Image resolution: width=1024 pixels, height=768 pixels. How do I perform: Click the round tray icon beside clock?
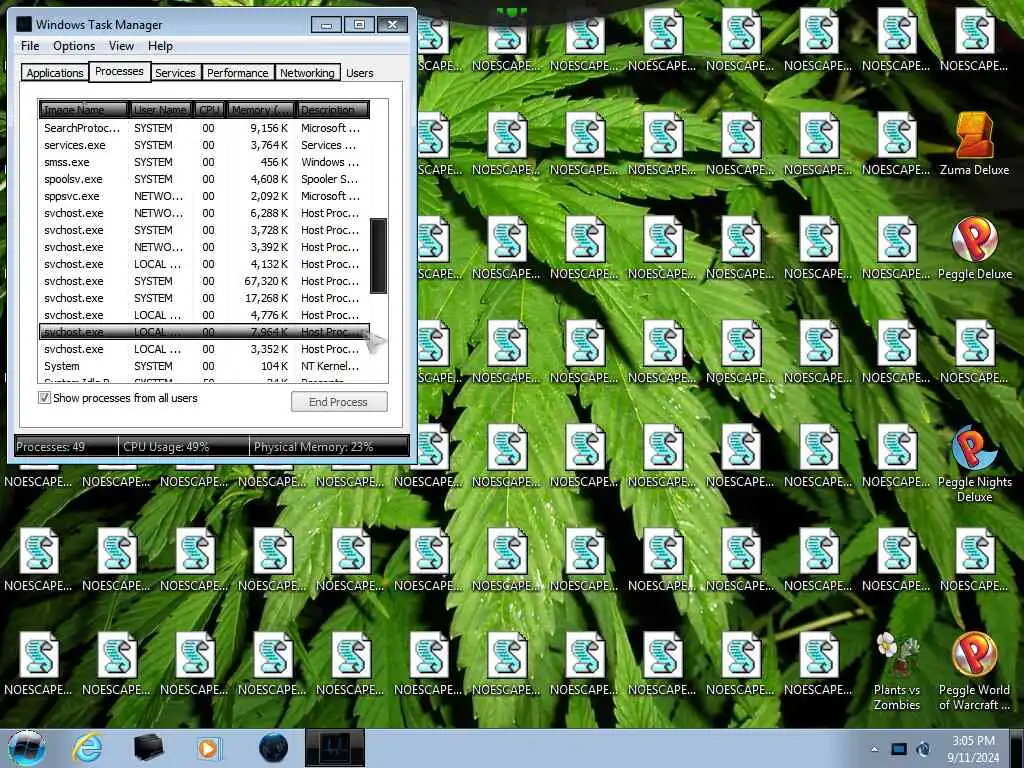point(923,749)
